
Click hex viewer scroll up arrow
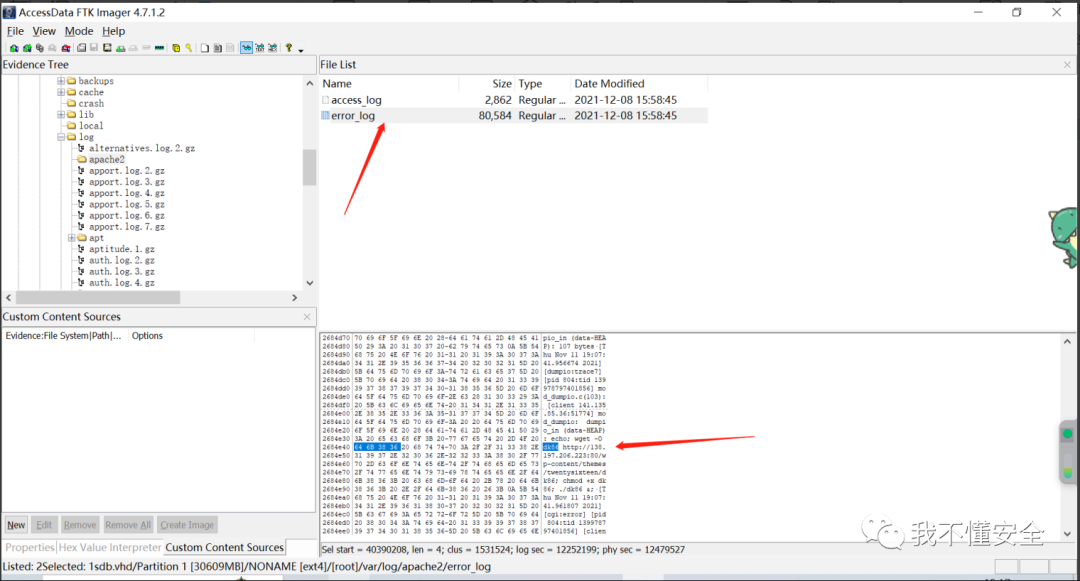tap(1068, 341)
